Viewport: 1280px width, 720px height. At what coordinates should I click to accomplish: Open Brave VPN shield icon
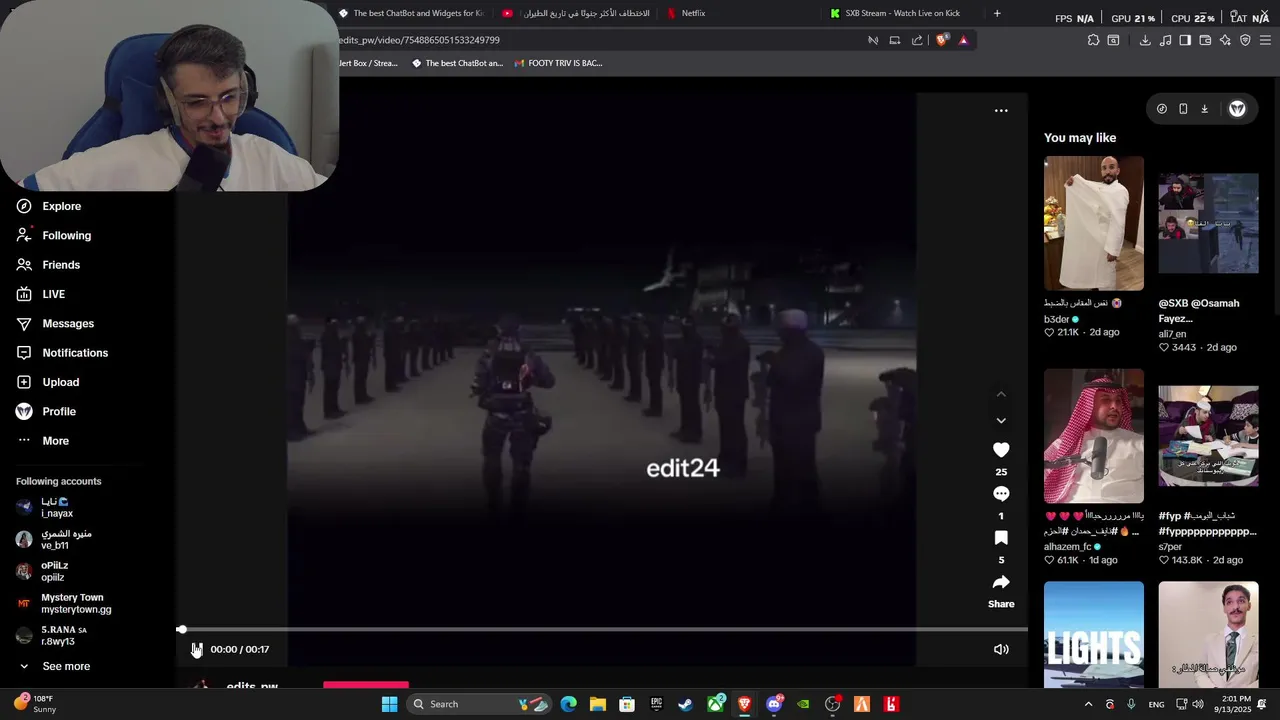tap(1245, 40)
